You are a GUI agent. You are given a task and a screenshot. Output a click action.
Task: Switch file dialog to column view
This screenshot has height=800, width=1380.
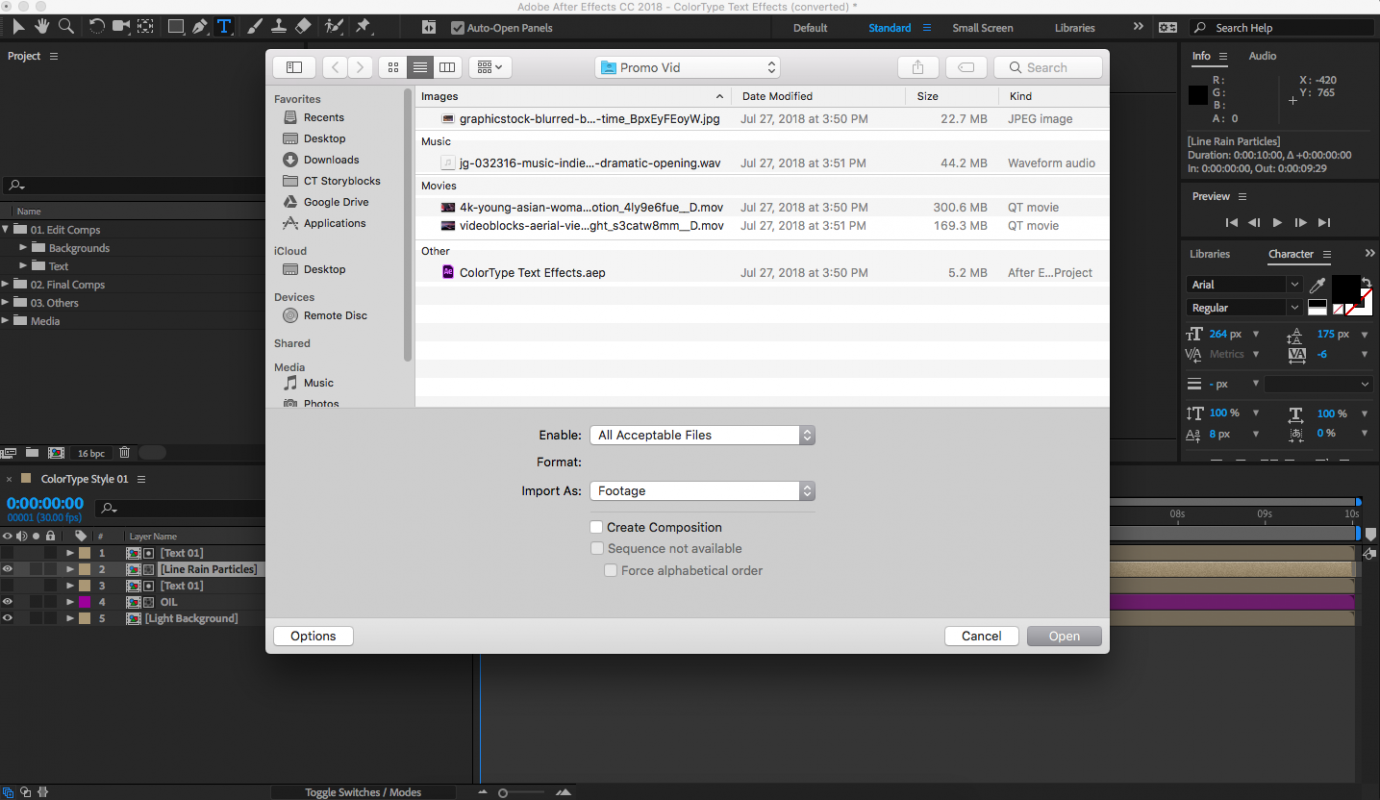447,68
